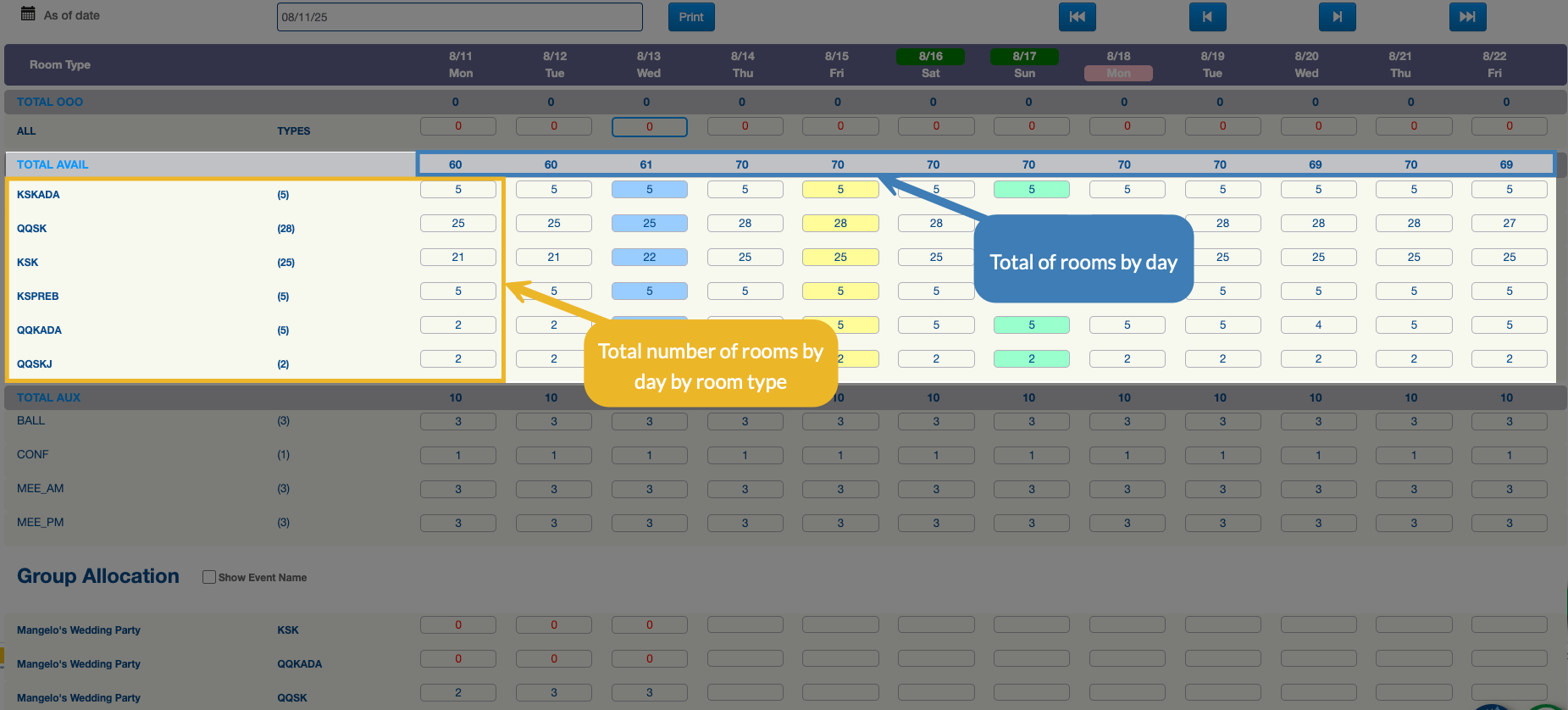Click the highlighted Mon label under 8/18
Viewport: 1568px width, 710px height.
(x=1118, y=74)
